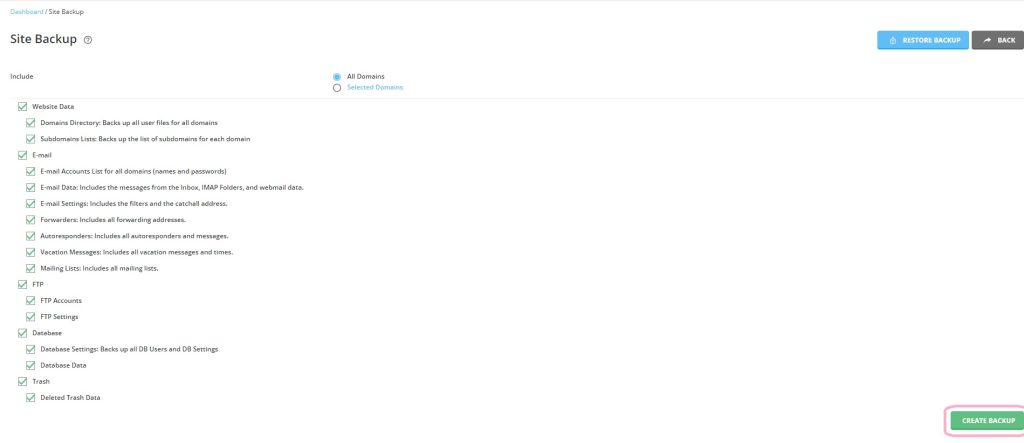This screenshot has height=443, width=1024.
Task: Toggle the Autoresponders checkbox
Action: point(31,236)
